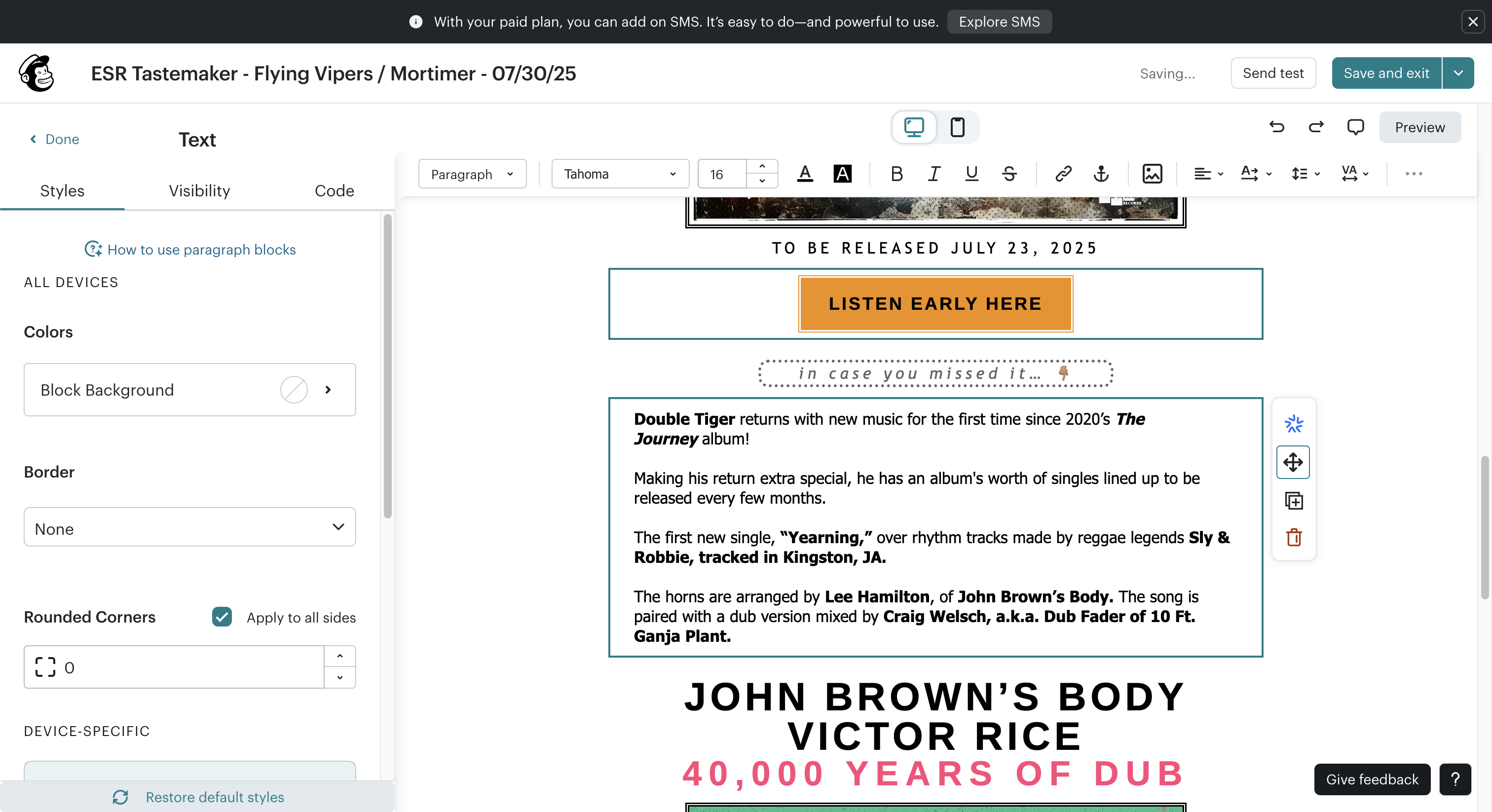Open the comments panel
Screen dimensions: 1492x812
(x=1355, y=127)
